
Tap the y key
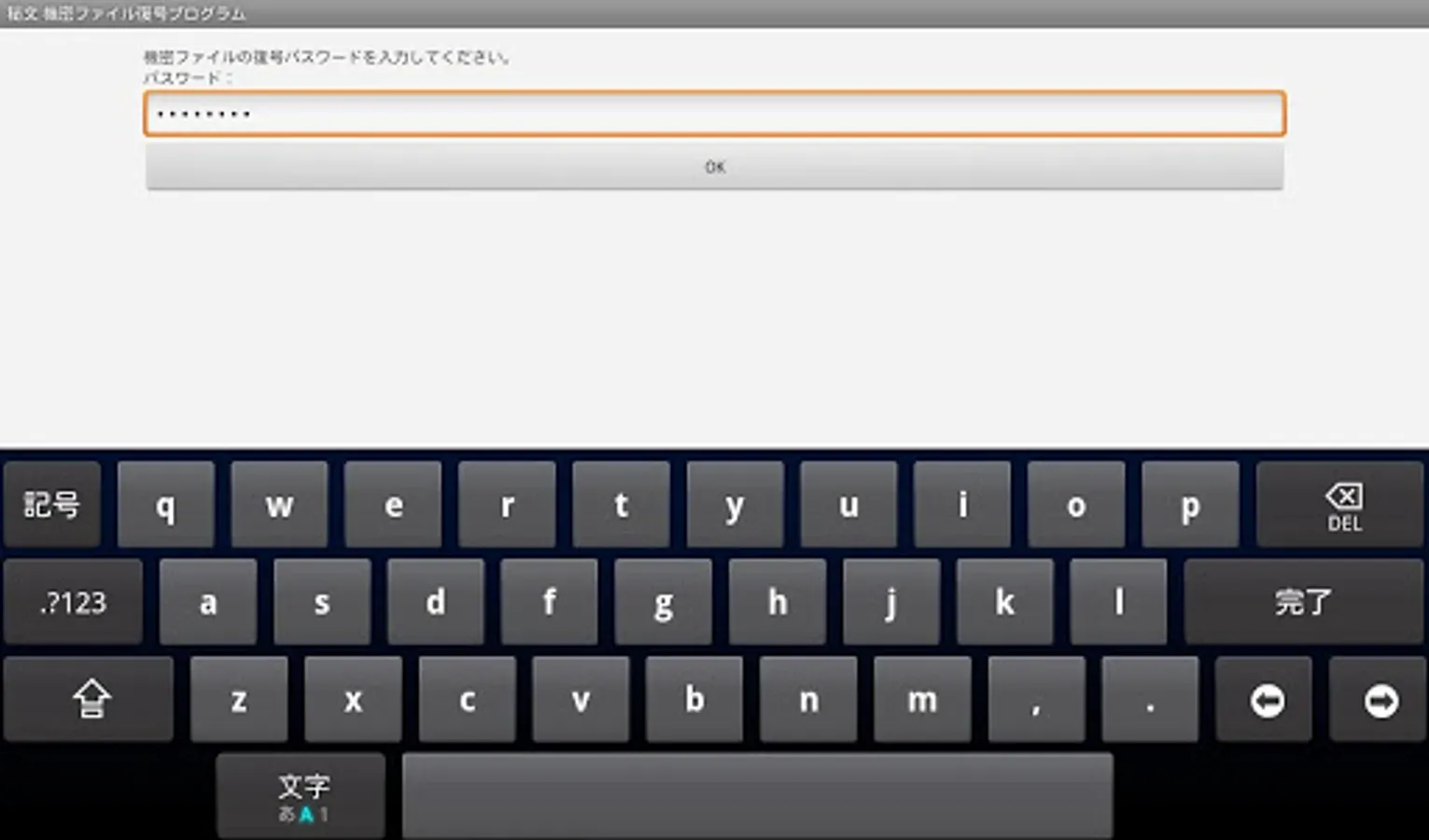(x=735, y=505)
